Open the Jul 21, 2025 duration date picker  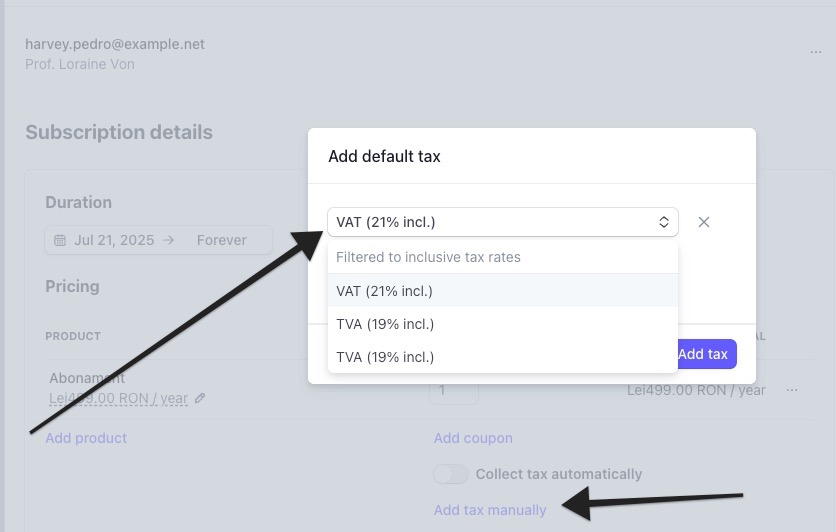(114, 240)
